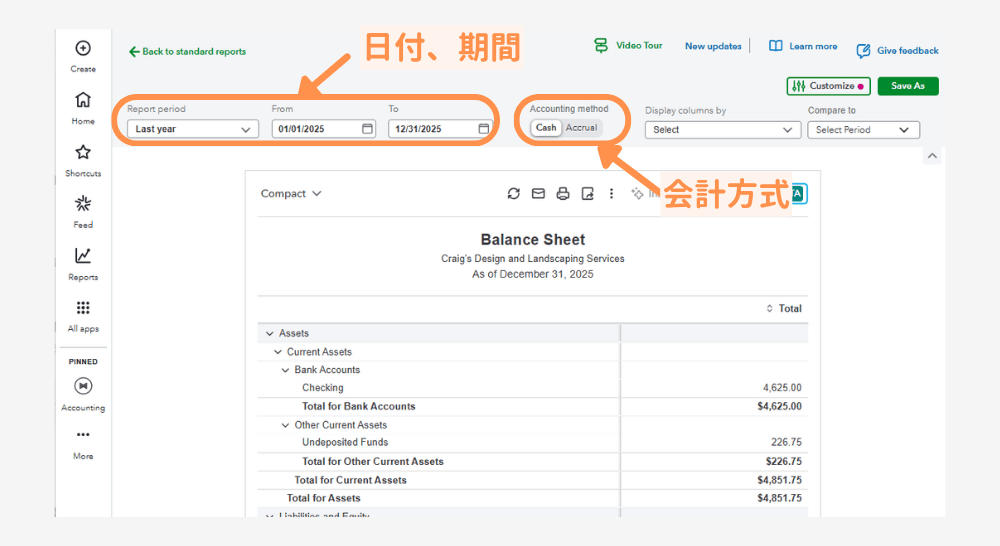Open the Reports chart icon

click(x=83, y=256)
